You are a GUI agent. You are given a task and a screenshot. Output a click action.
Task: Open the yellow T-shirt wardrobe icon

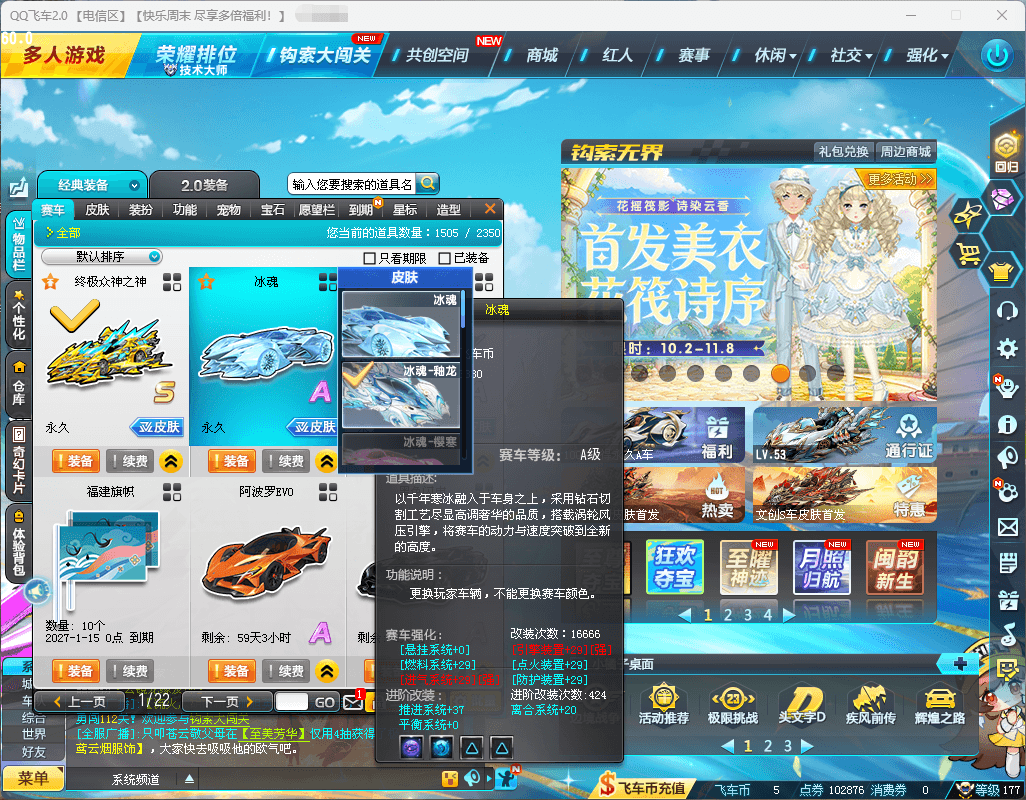pos(1001,270)
